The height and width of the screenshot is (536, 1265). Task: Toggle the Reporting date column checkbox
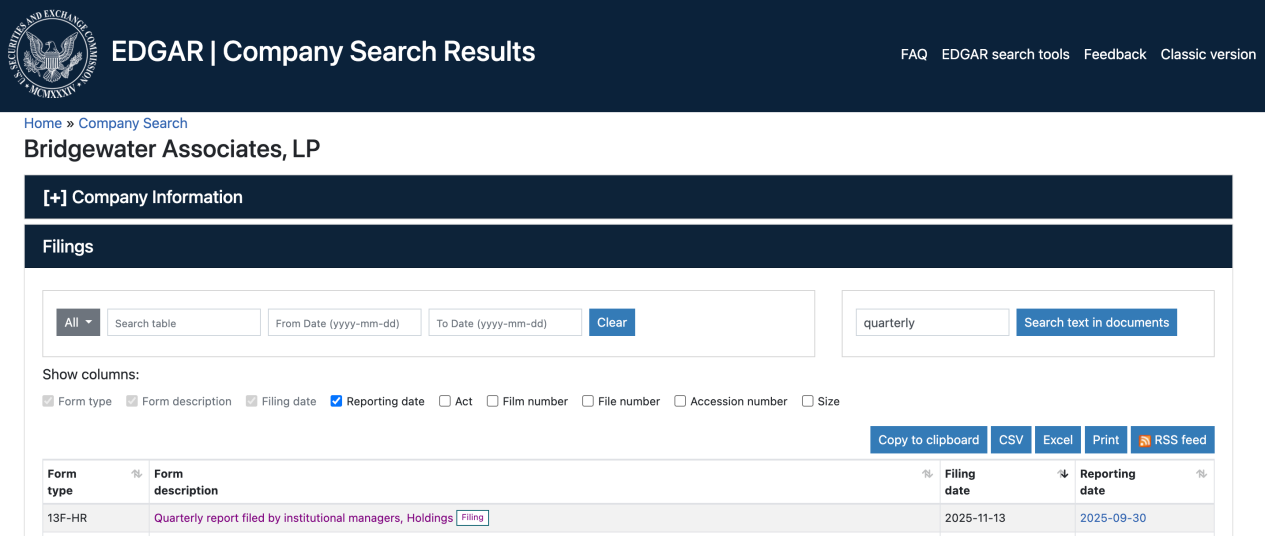(x=337, y=401)
